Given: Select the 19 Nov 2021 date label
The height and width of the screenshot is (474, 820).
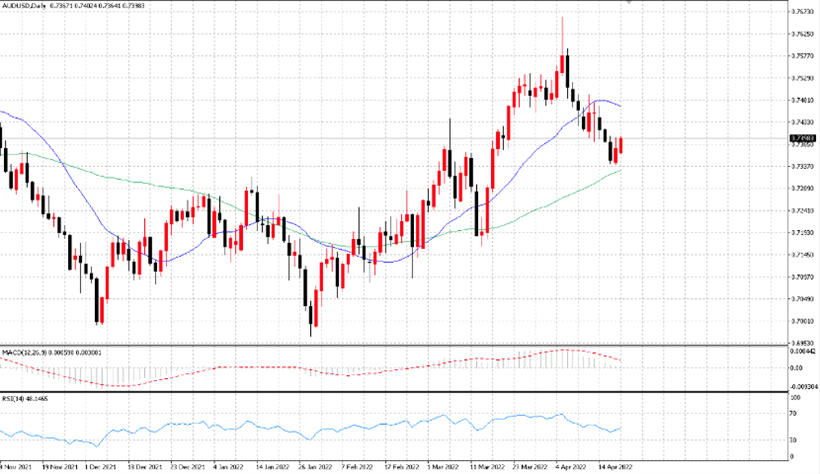Looking at the screenshot, I should (59, 467).
